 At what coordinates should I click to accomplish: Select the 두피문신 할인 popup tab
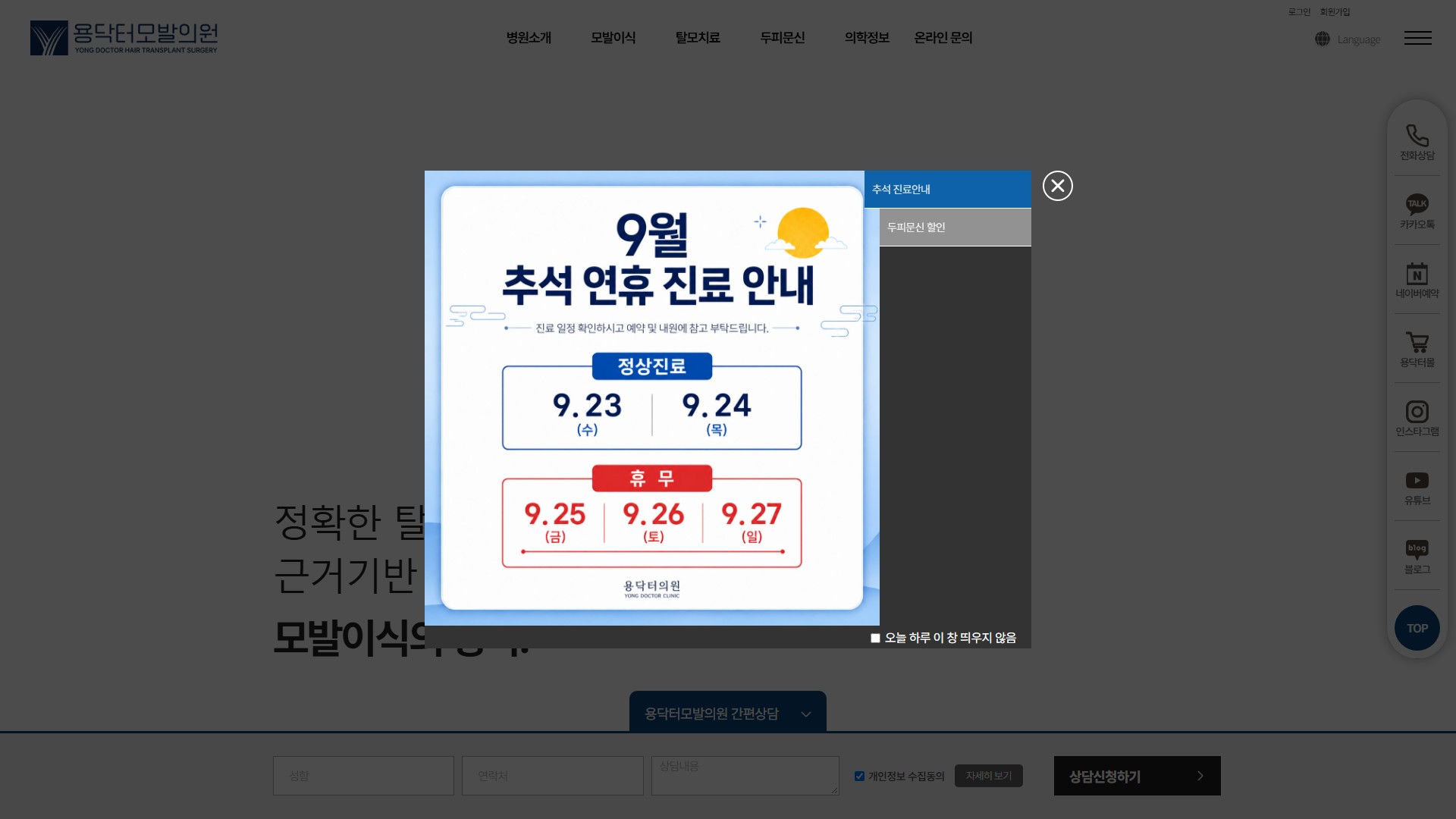tap(955, 227)
